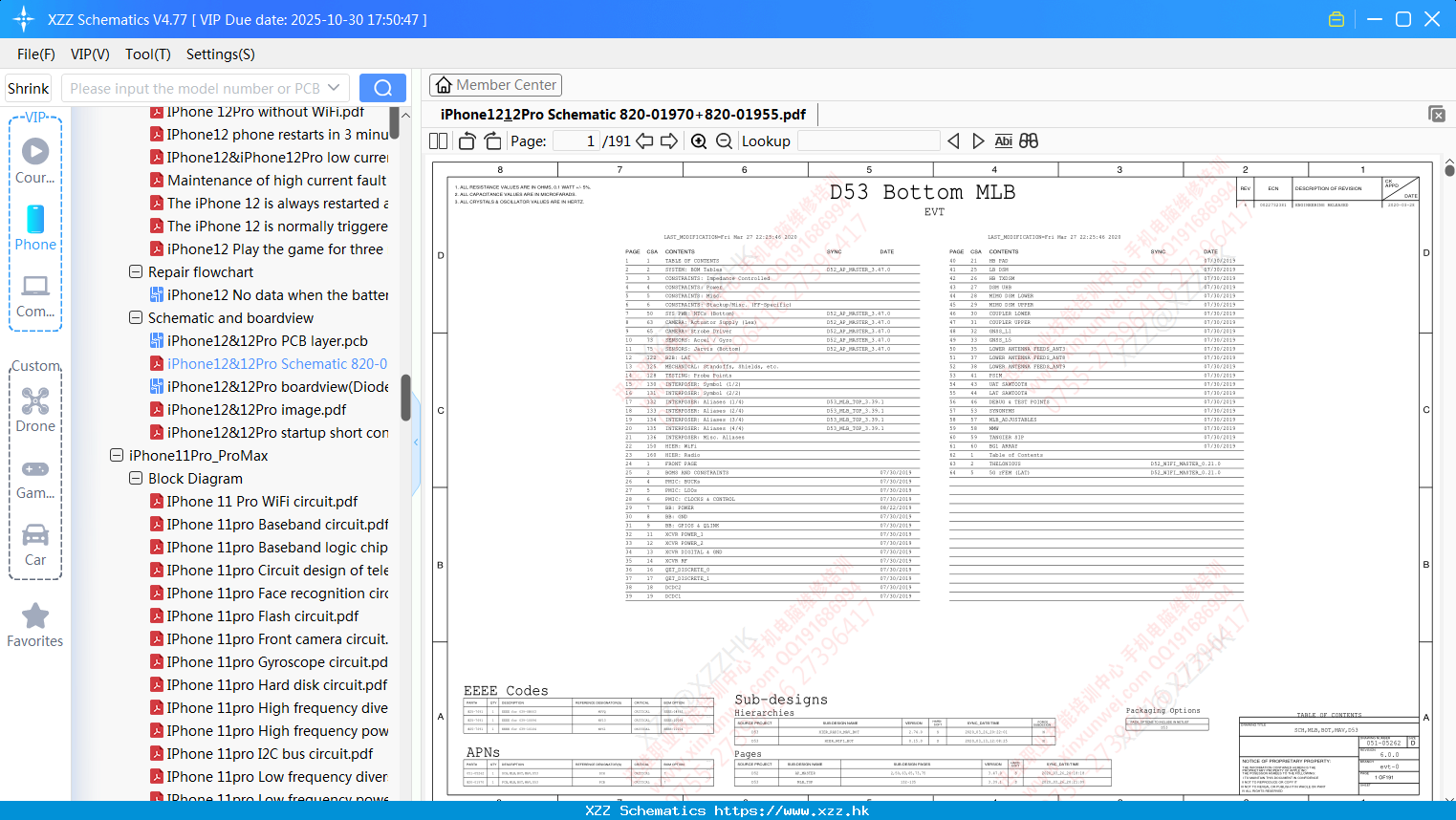Viewport: 1456px width, 820px height.
Task: Open the File(F) menu
Action: click(x=36, y=54)
